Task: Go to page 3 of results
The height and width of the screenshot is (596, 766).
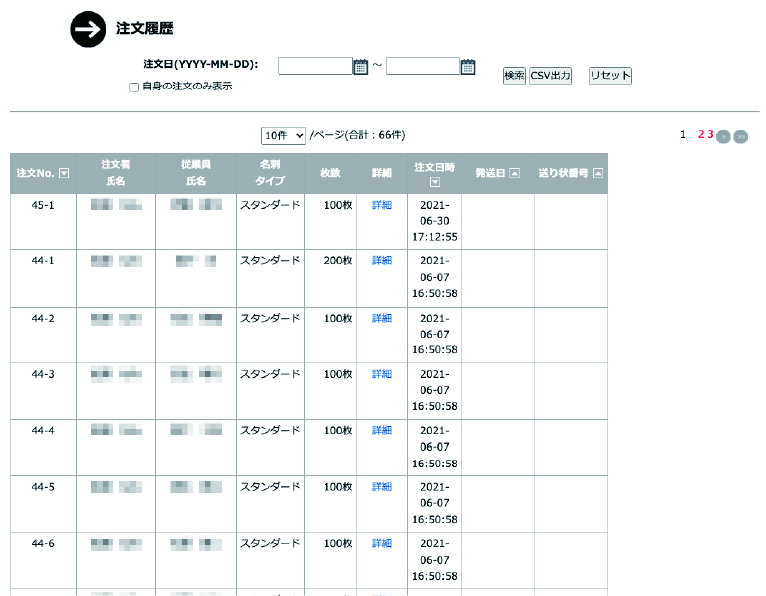Action: (710, 134)
